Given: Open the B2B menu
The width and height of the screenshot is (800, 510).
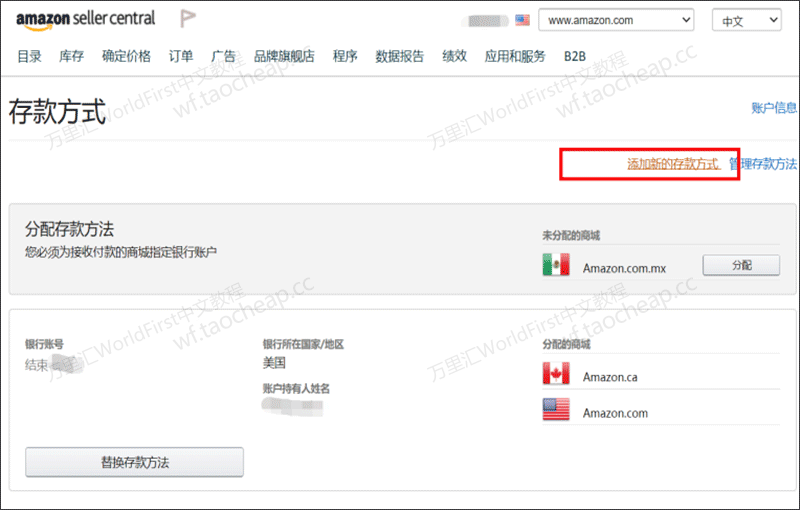Looking at the screenshot, I should pyautogui.click(x=575, y=56).
